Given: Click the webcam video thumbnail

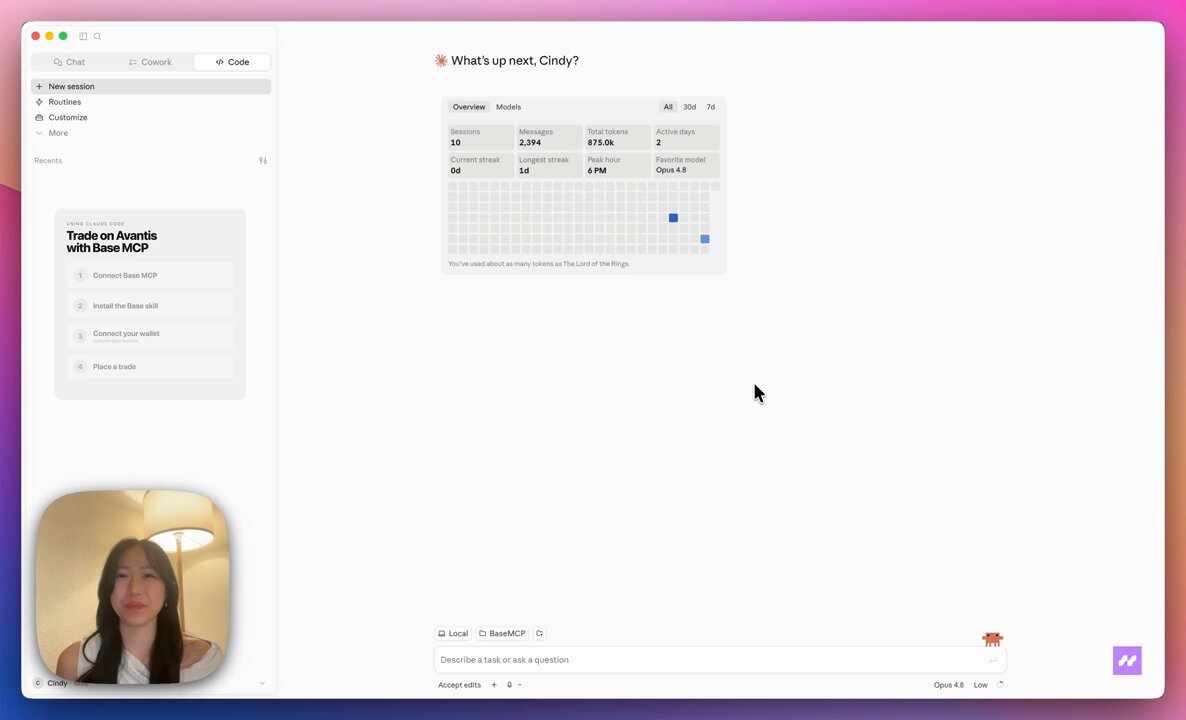Looking at the screenshot, I should click(x=132, y=587).
